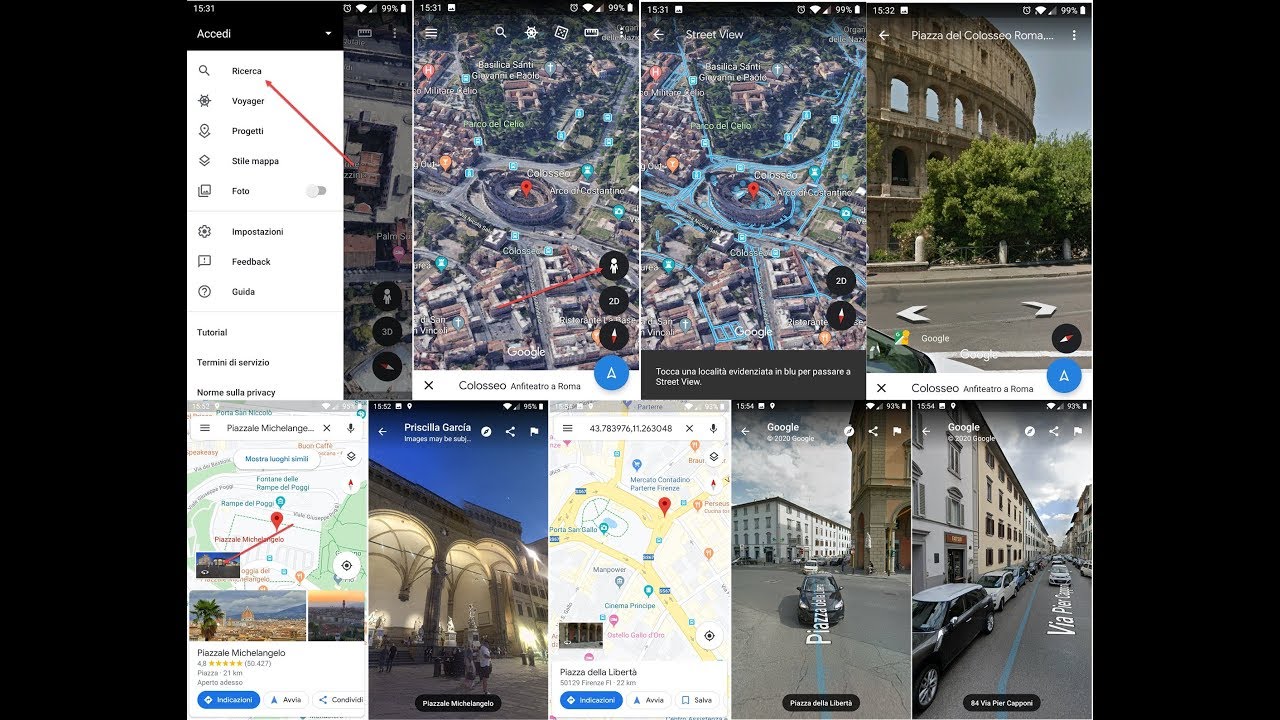Tap my-location button on Piazzale Michelangelo map

347,565
